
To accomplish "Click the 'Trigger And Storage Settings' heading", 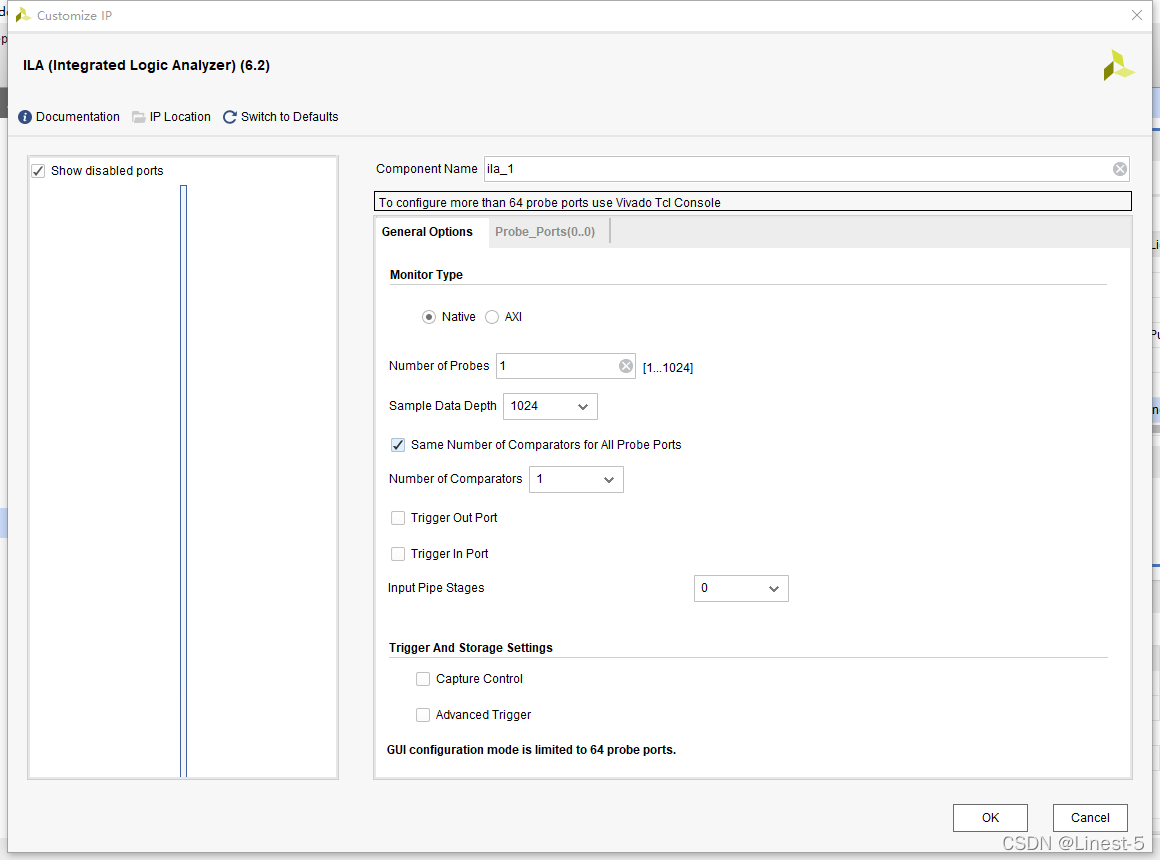I will (471, 648).
